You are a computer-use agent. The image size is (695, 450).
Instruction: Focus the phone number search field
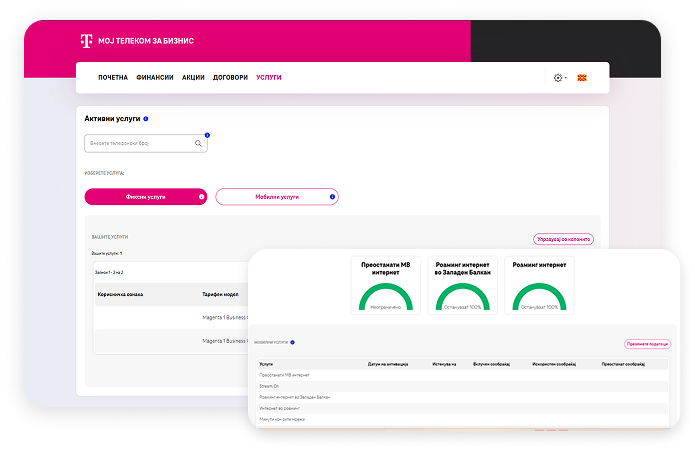[138, 143]
